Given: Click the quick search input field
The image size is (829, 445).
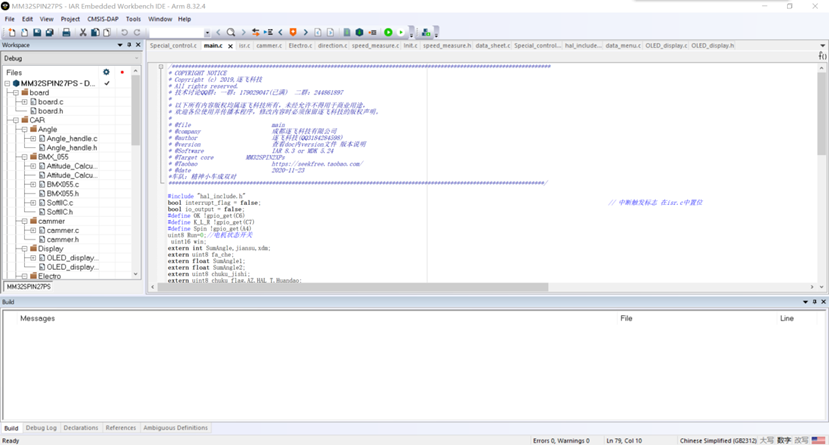Looking at the screenshot, I should click(x=176, y=33).
